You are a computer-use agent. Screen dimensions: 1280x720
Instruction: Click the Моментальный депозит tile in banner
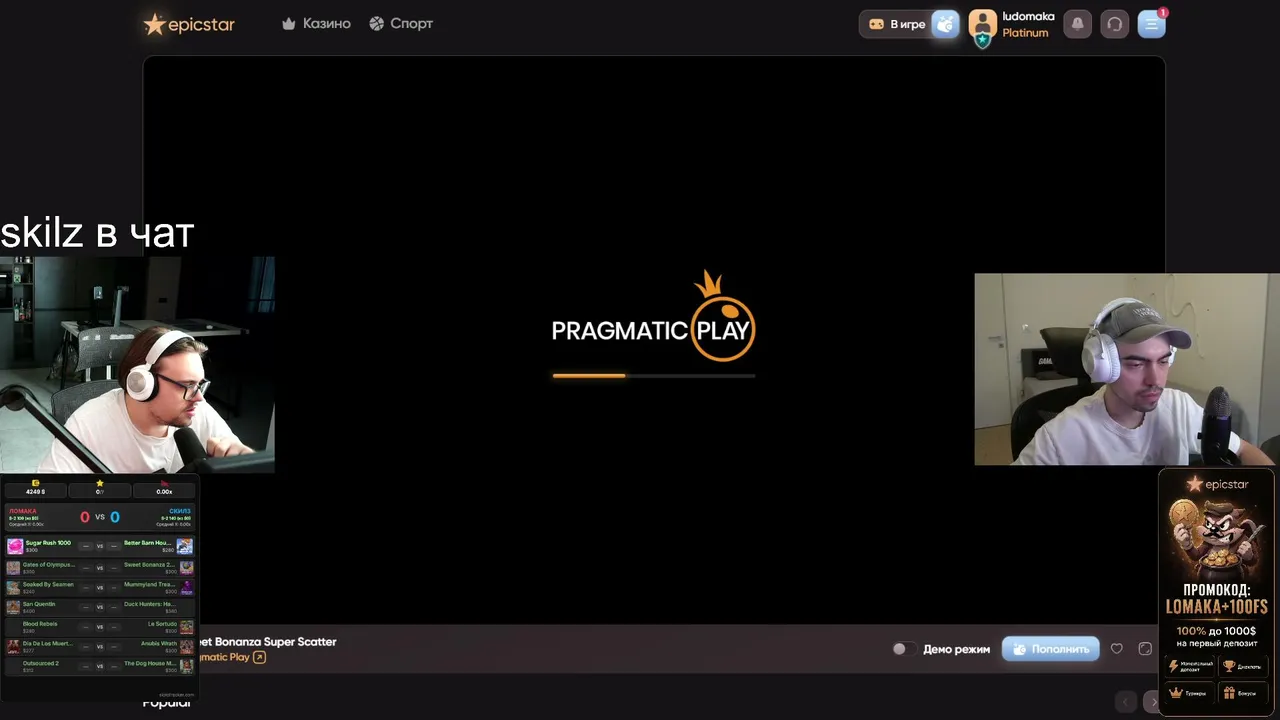point(1190,667)
